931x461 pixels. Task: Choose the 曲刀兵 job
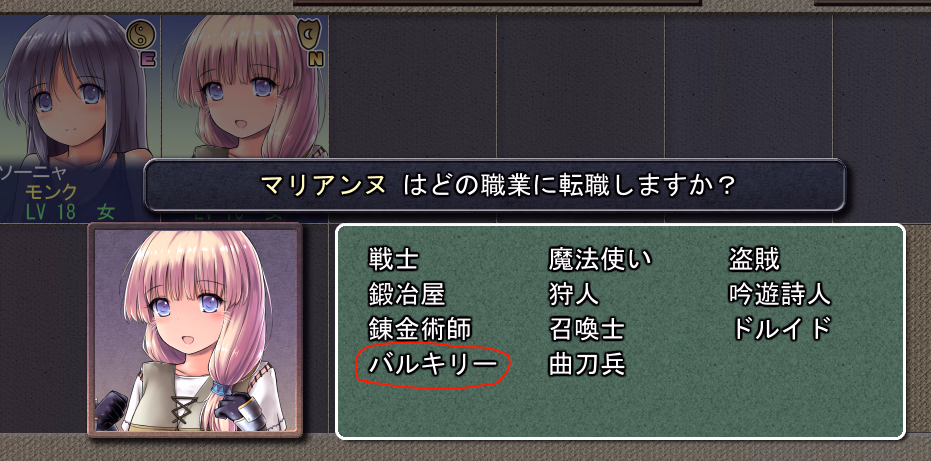click(x=587, y=364)
